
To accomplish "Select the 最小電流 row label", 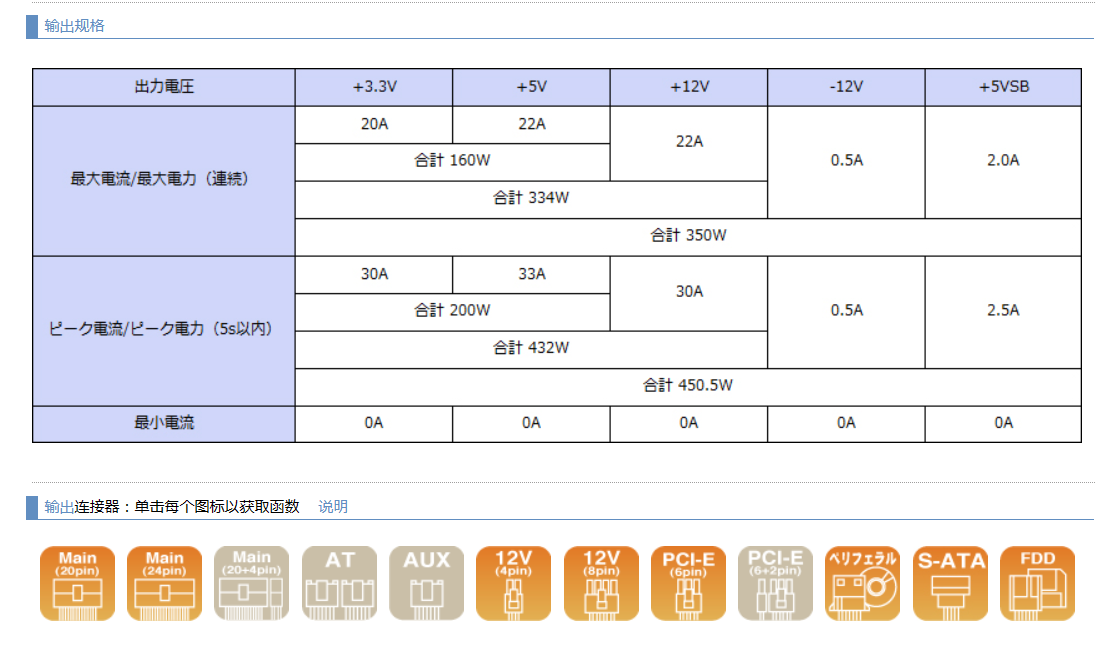I will [x=164, y=423].
